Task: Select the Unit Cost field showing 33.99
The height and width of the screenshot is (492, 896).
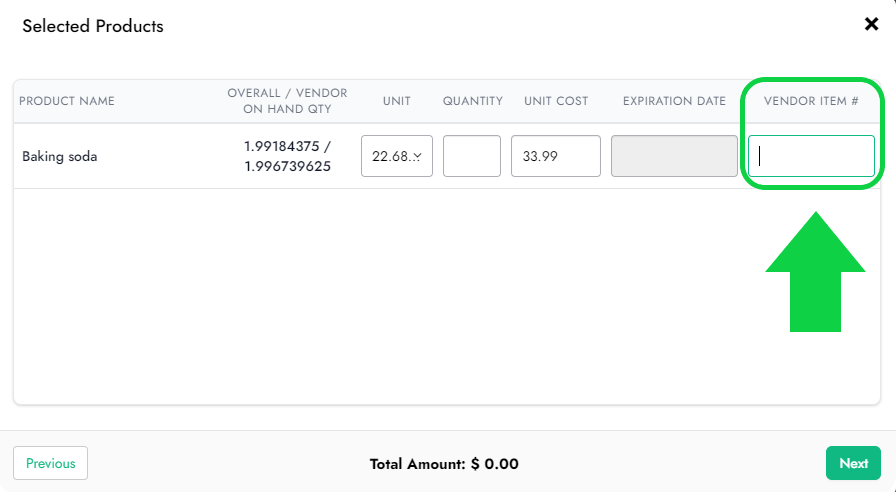Action: [x=555, y=156]
